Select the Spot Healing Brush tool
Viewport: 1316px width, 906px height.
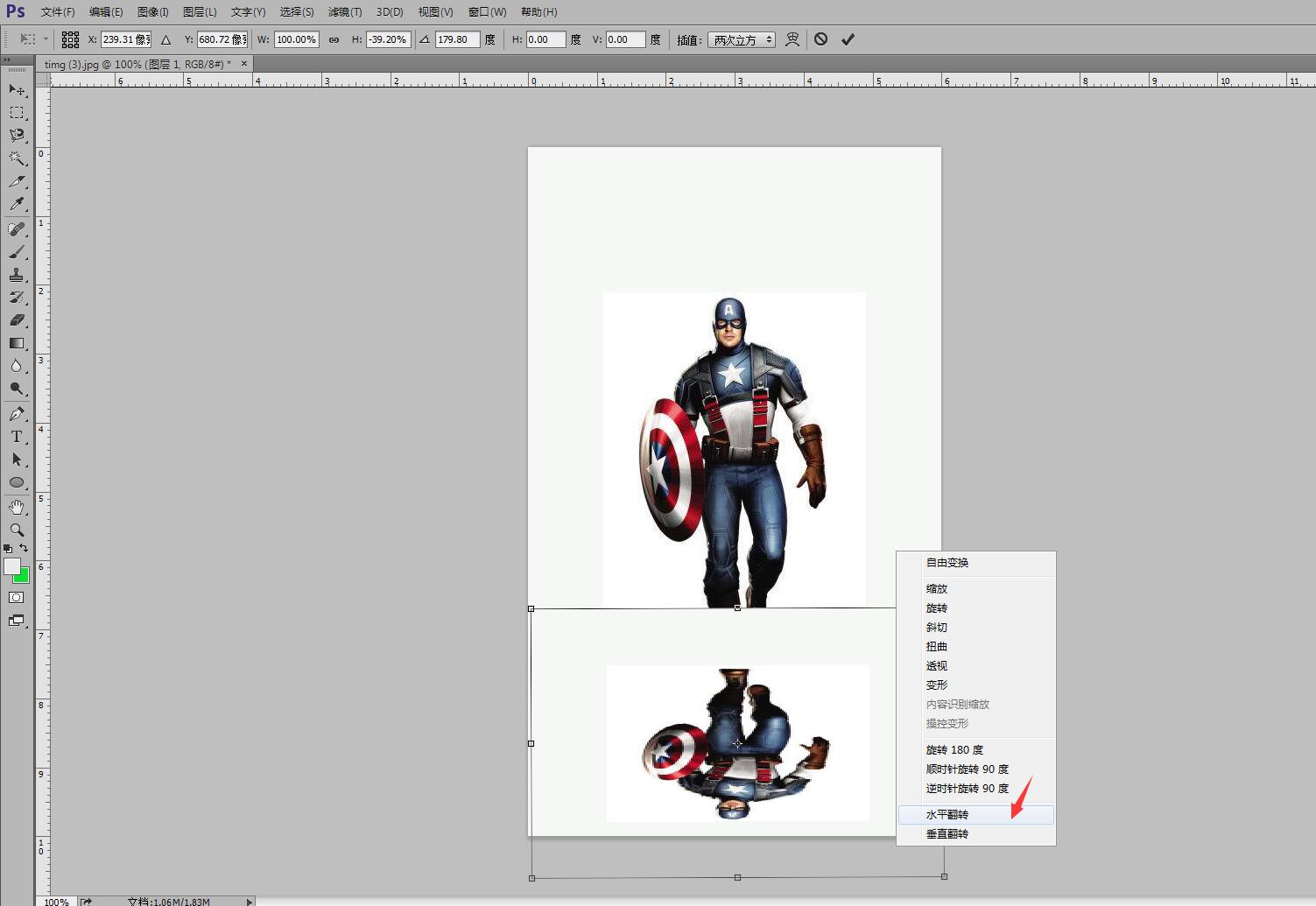[17, 228]
